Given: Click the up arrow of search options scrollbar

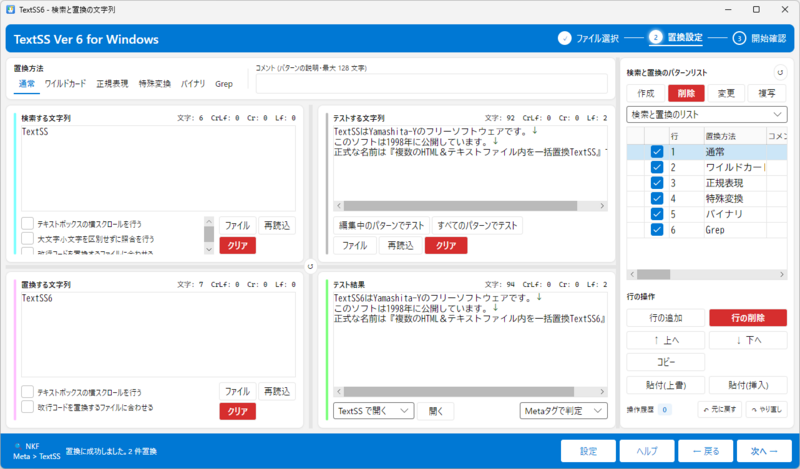Looking at the screenshot, I should [209, 221].
